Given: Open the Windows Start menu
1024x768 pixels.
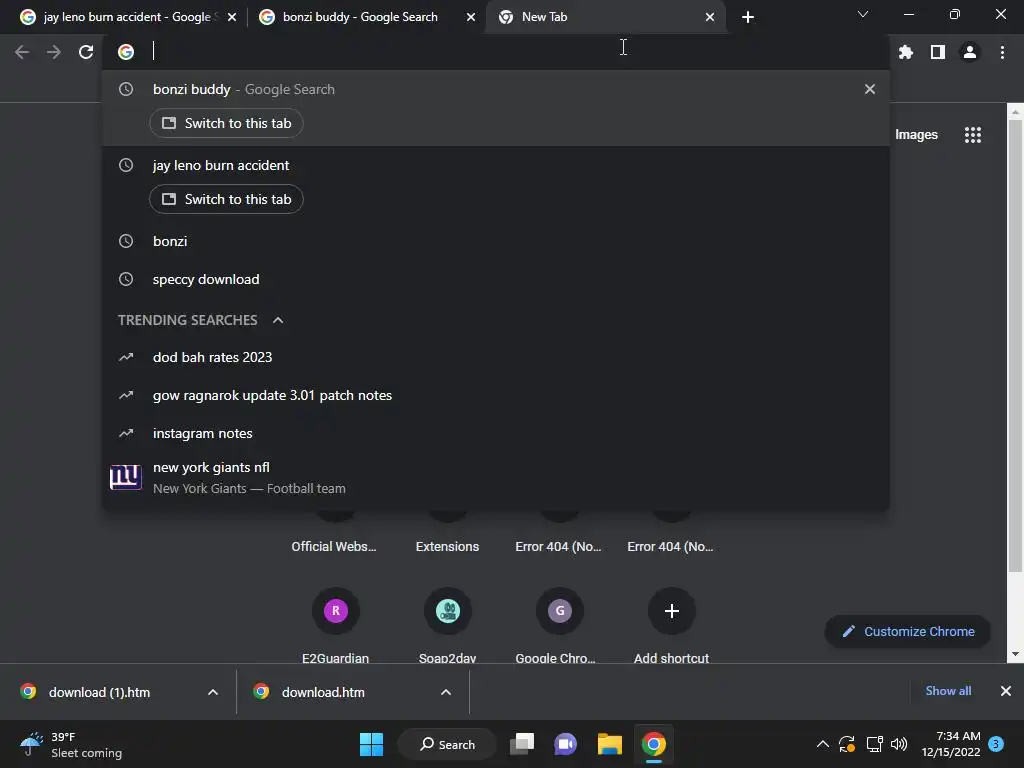Looking at the screenshot, I should 371,744.
